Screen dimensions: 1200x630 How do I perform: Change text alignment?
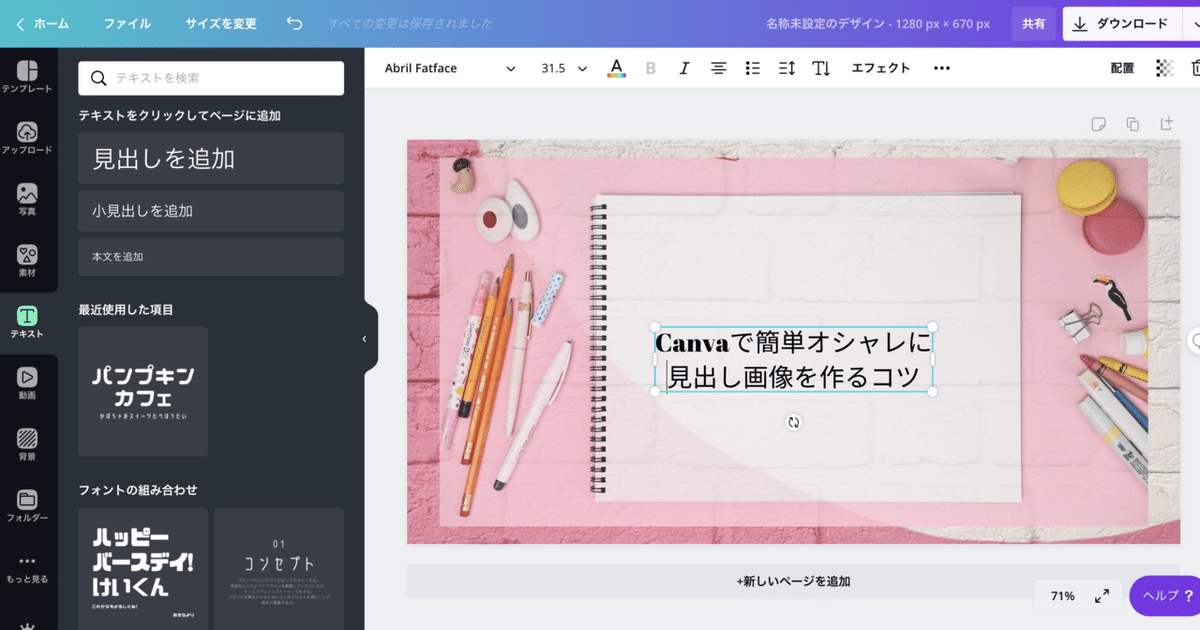tap(718, 68)
